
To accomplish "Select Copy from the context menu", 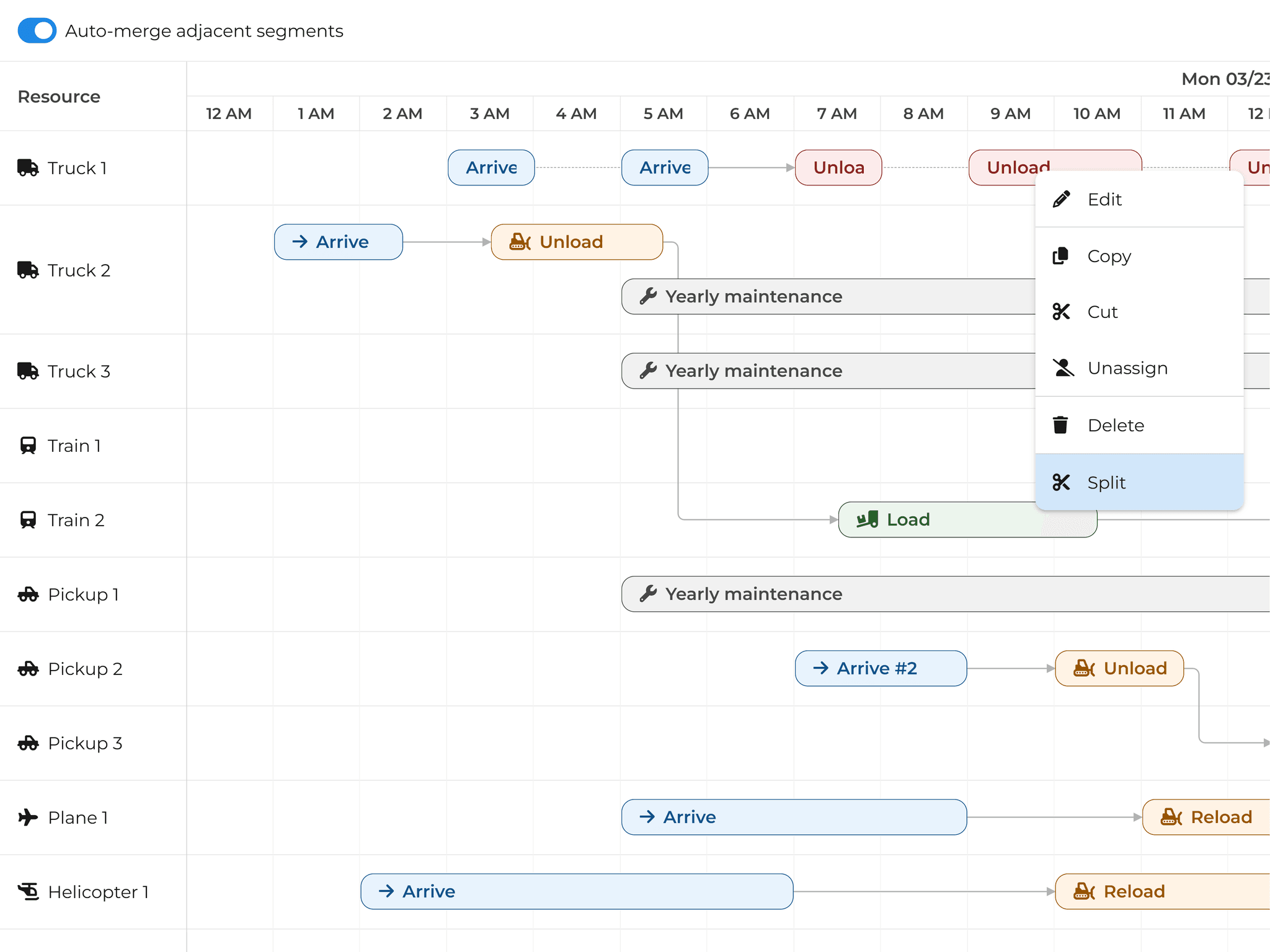I will [1109, 255].
